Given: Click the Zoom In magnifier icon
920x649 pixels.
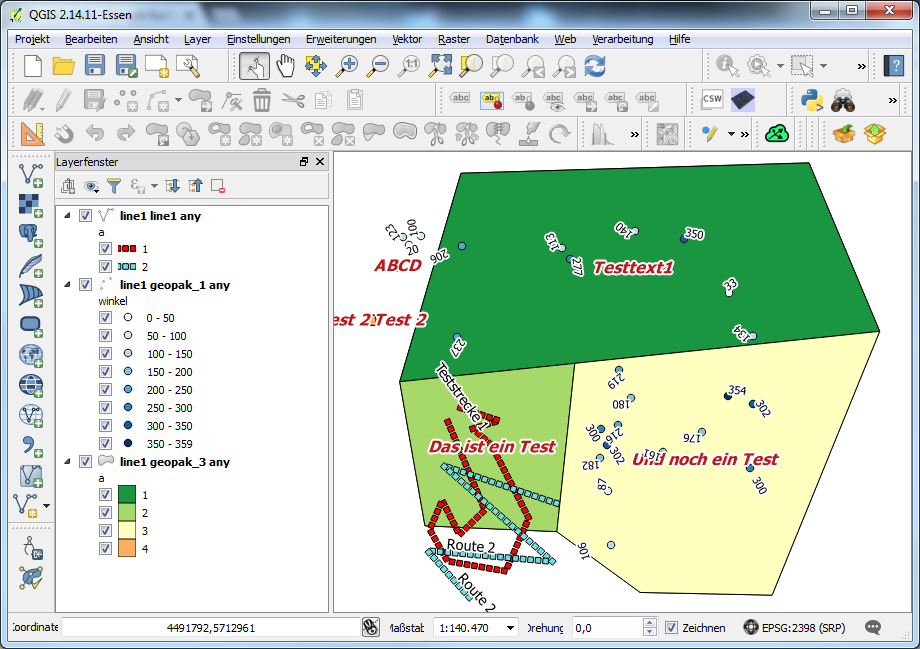Looking at the screenshot, I should tap(347, 66).
